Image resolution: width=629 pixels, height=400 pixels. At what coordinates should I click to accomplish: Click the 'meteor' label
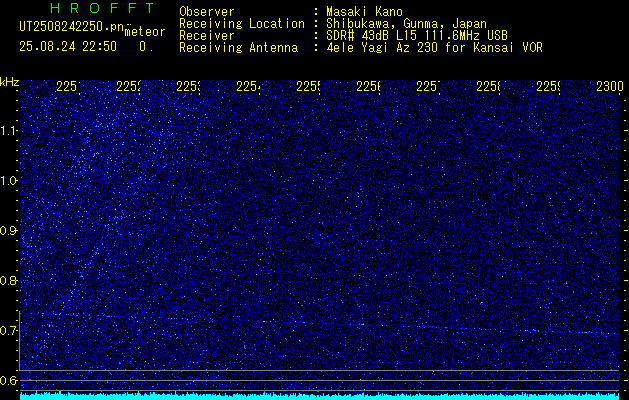(x=145, y=32)
